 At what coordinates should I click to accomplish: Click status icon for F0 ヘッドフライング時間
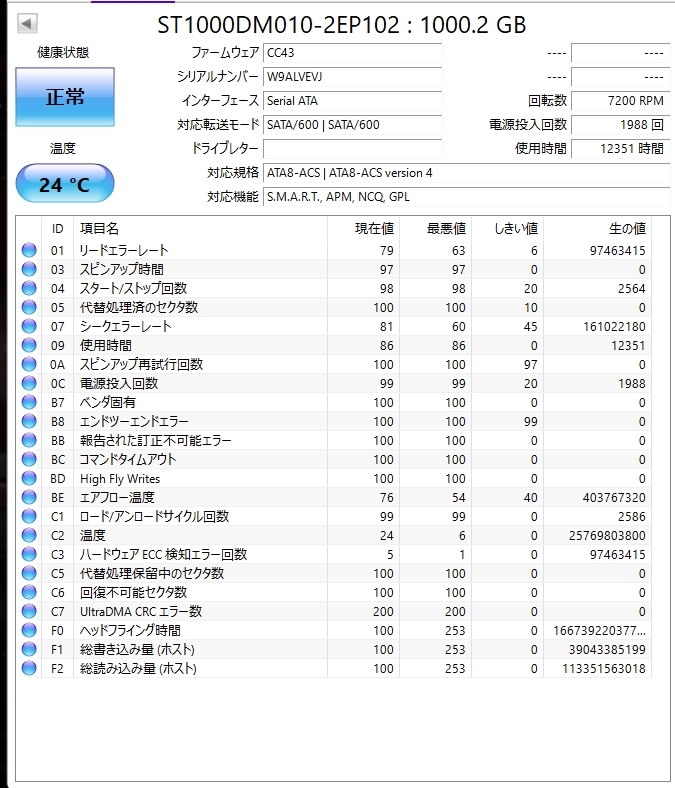click(29, 630)
